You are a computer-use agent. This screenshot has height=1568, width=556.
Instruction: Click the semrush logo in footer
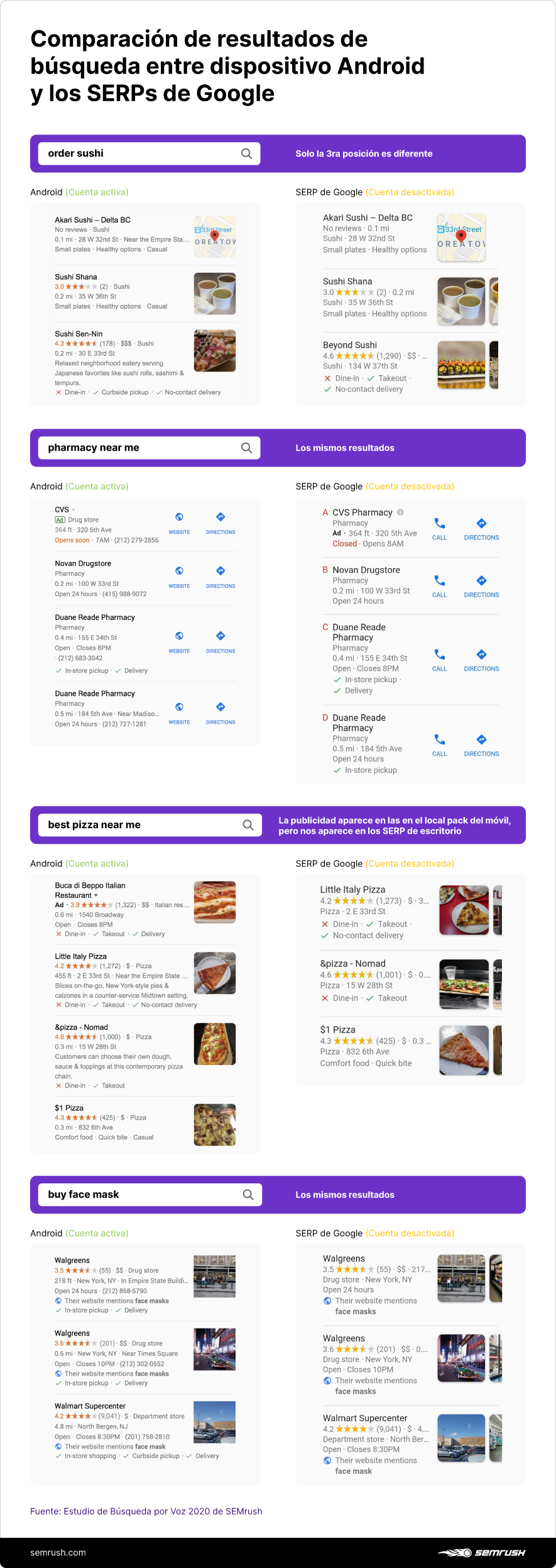point(482,1552)
